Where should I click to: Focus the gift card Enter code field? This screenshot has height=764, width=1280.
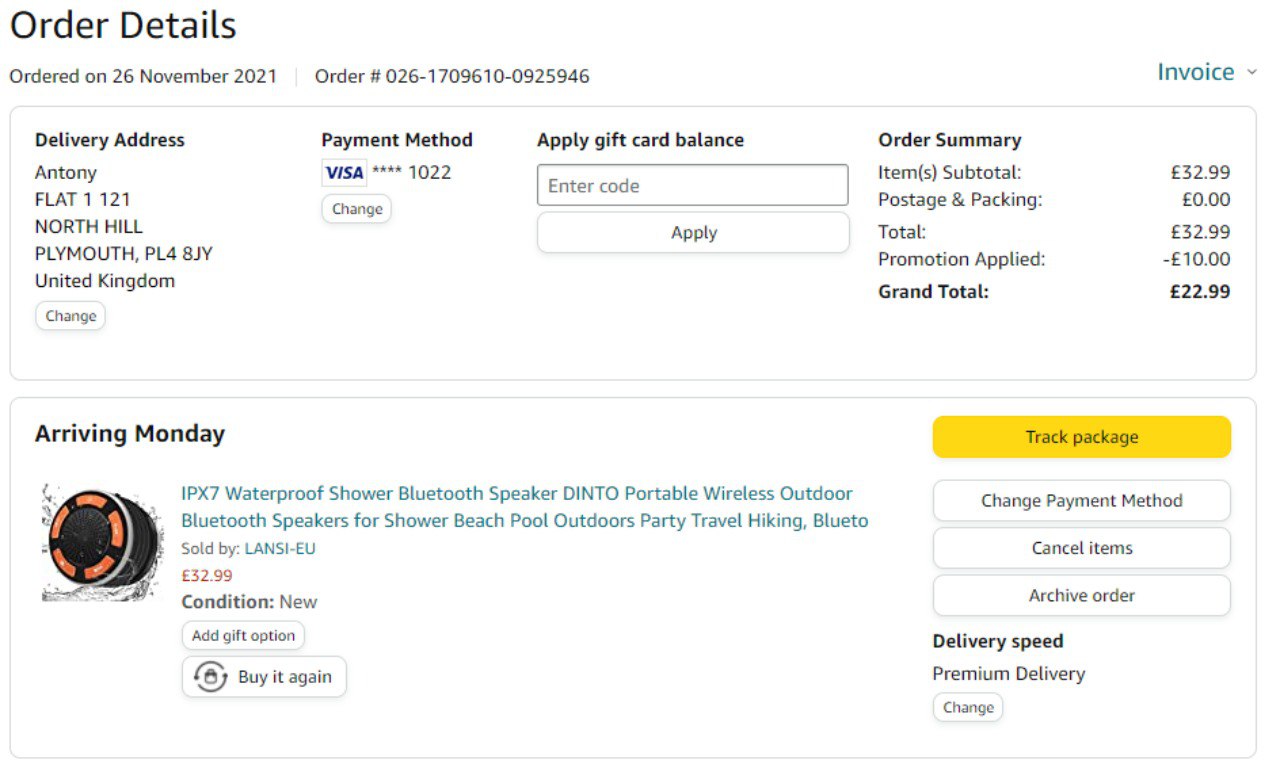692,186
